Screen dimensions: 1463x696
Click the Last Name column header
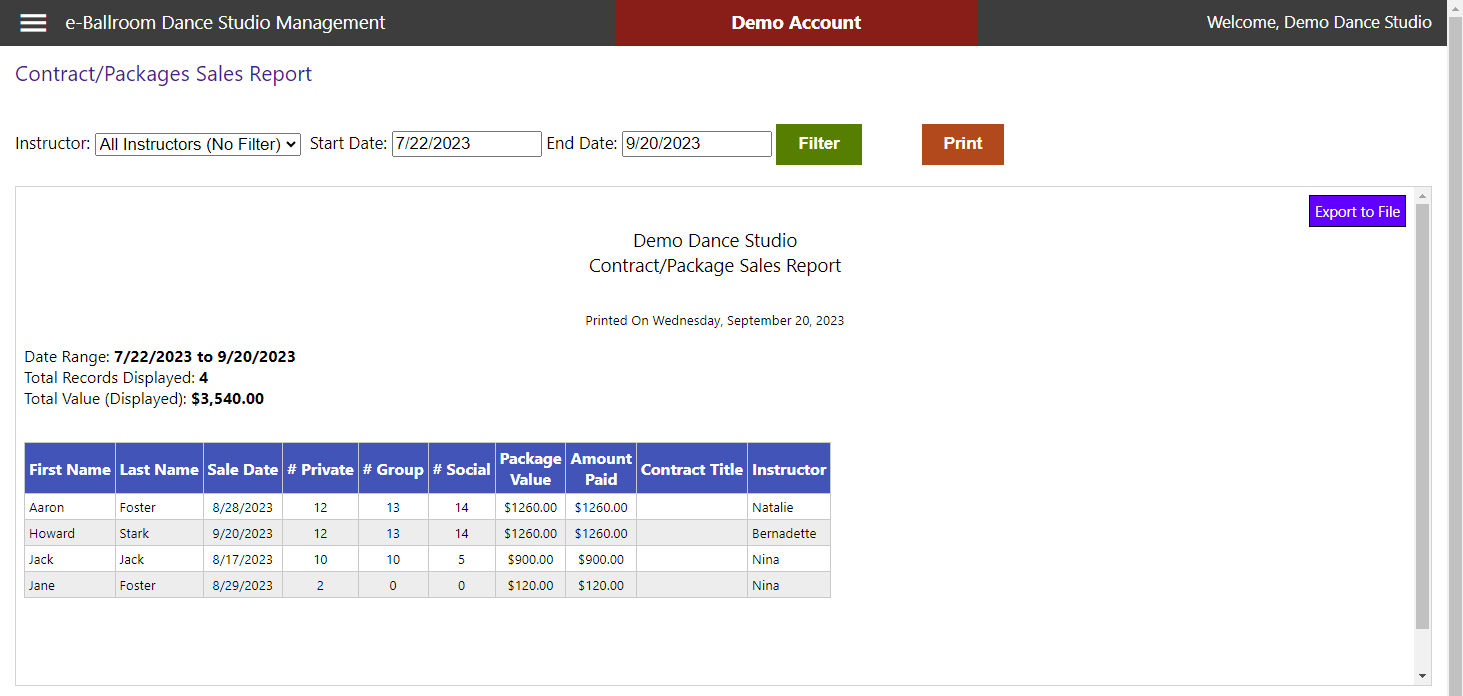(x=159, y=469)
